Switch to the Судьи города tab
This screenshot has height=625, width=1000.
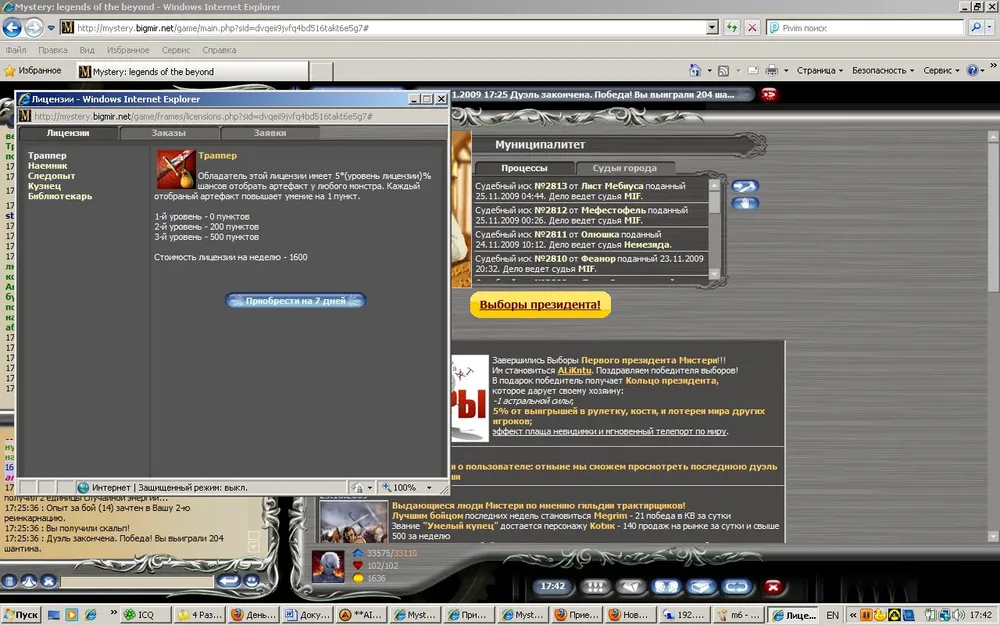click(x=626, y=168)
